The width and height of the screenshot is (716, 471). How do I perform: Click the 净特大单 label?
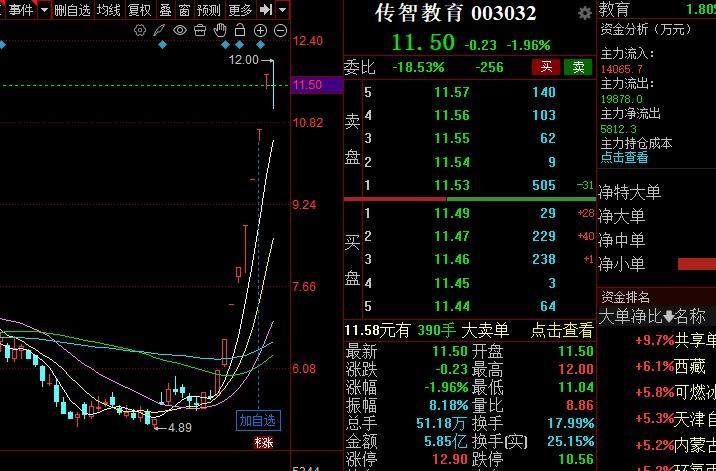click(630, 192)
